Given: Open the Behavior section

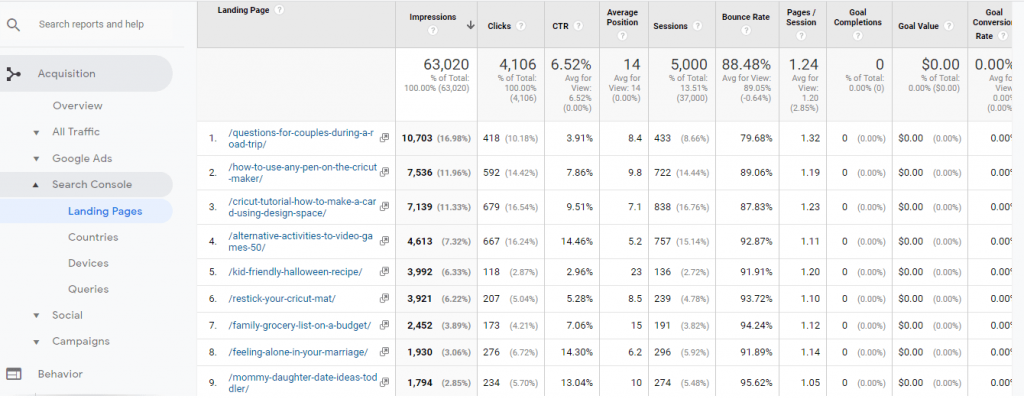Looking at the screenshot, I should 60,374.
